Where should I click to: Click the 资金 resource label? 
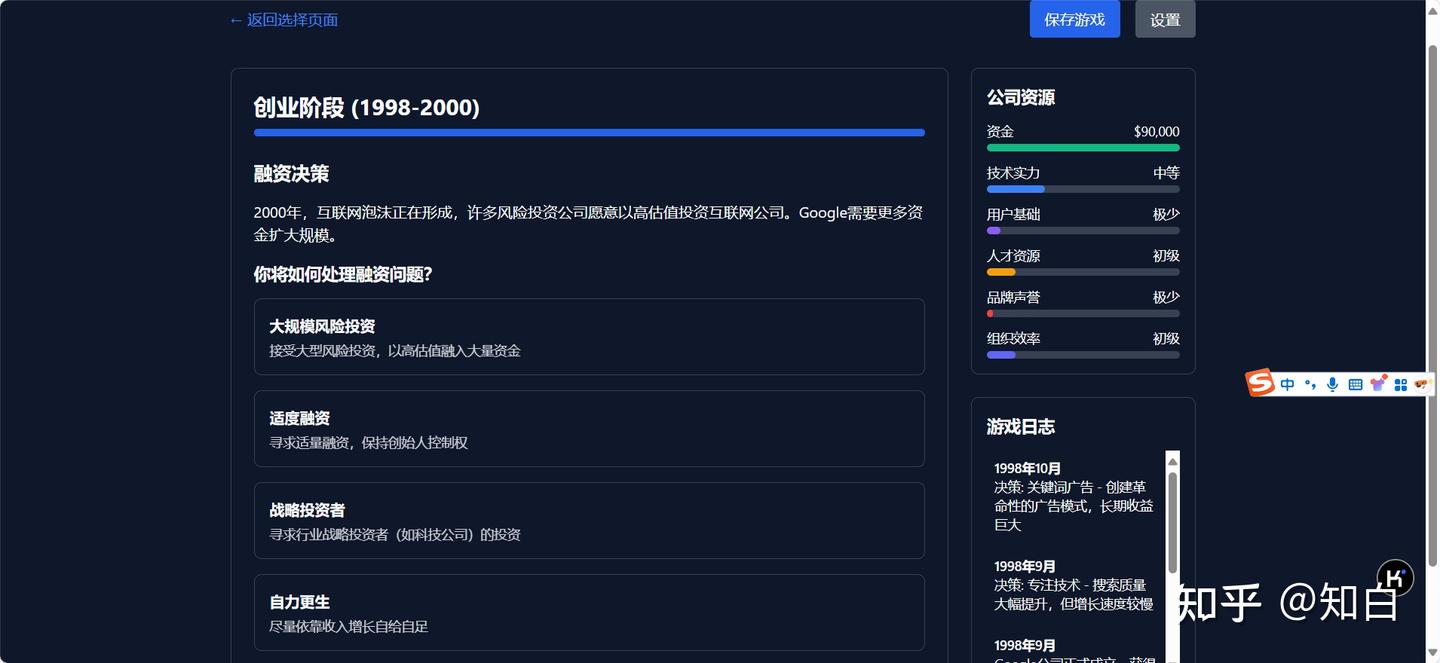pyautogui.click(x=1000, y=132)
